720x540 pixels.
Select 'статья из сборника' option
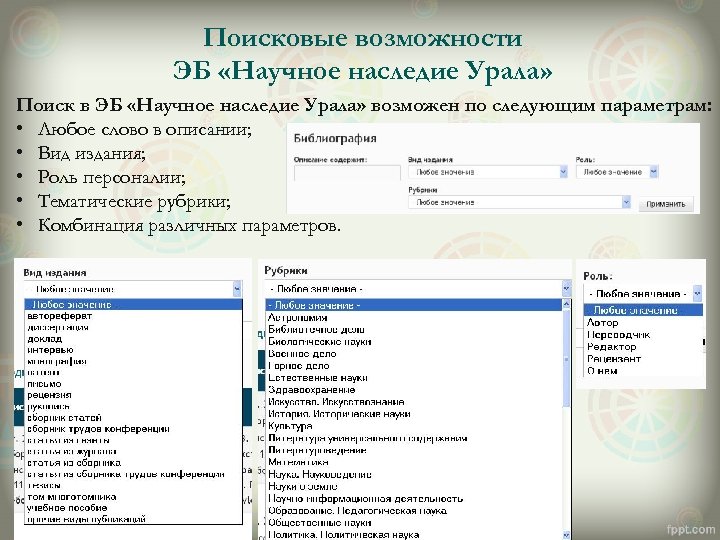pyautogui.click(x=133, y=463)
